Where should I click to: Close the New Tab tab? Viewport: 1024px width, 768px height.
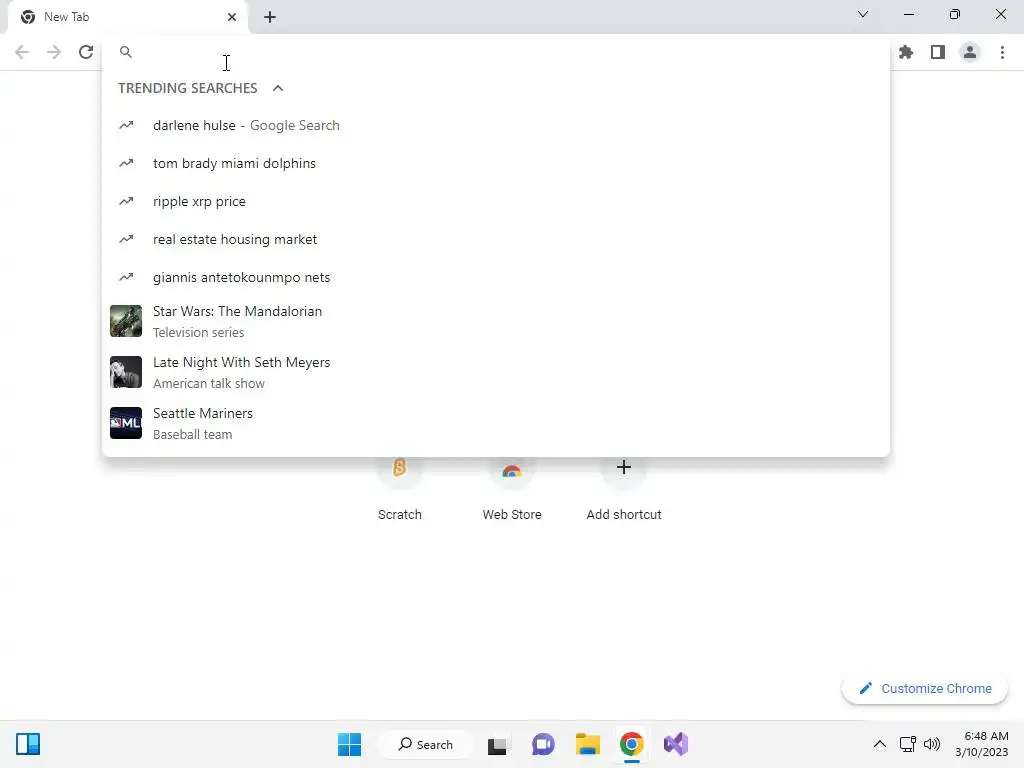[232, 17]
